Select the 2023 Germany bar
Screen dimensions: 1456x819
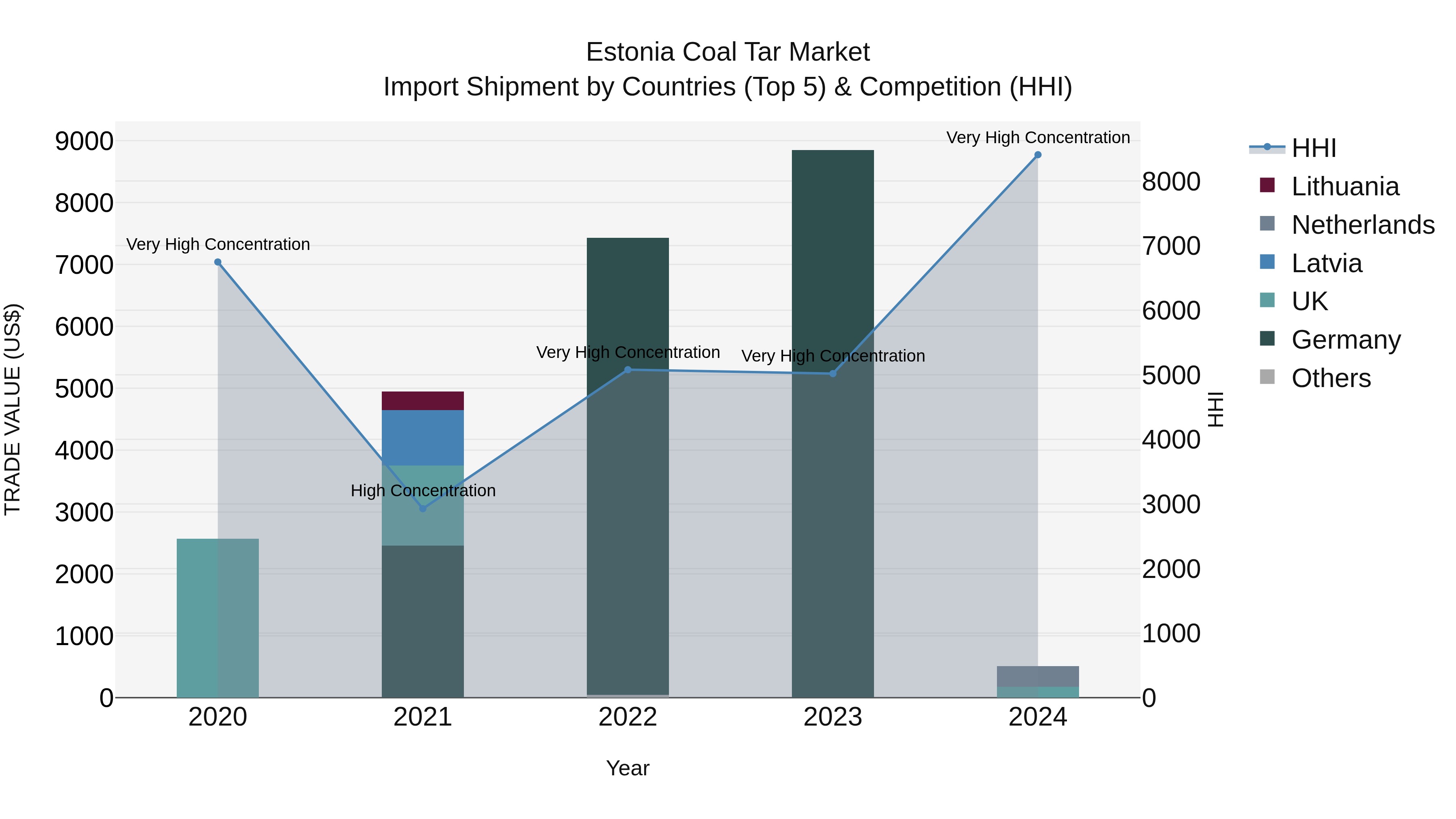point(833,423)
